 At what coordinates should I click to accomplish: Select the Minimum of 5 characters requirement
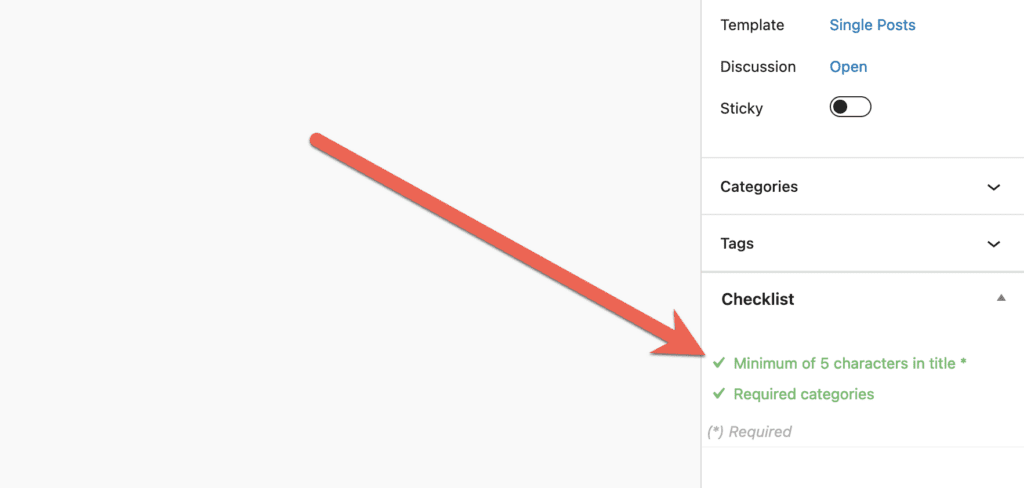(x=844, y=364)
